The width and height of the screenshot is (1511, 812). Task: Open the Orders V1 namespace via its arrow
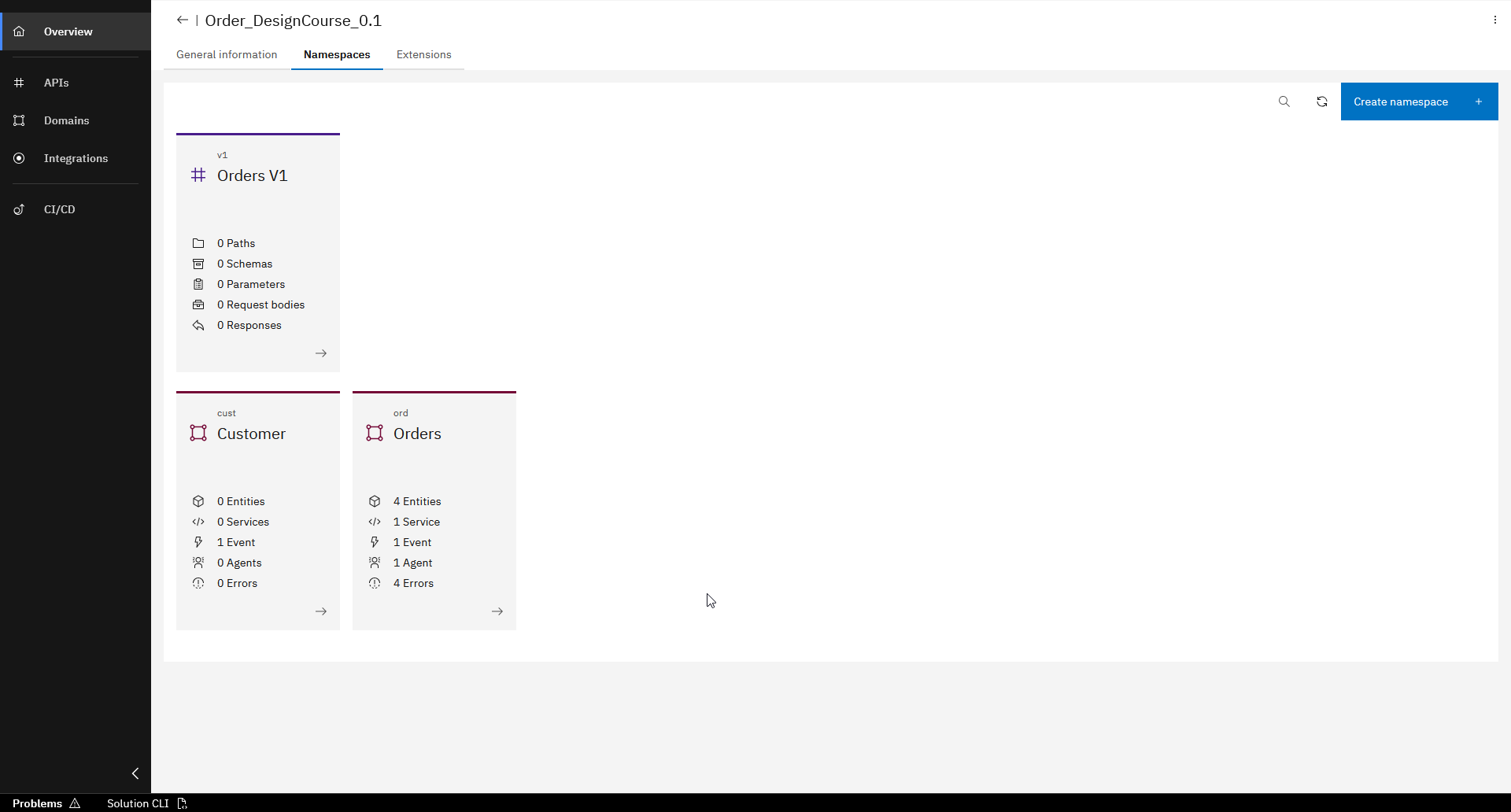pos(321,353)
